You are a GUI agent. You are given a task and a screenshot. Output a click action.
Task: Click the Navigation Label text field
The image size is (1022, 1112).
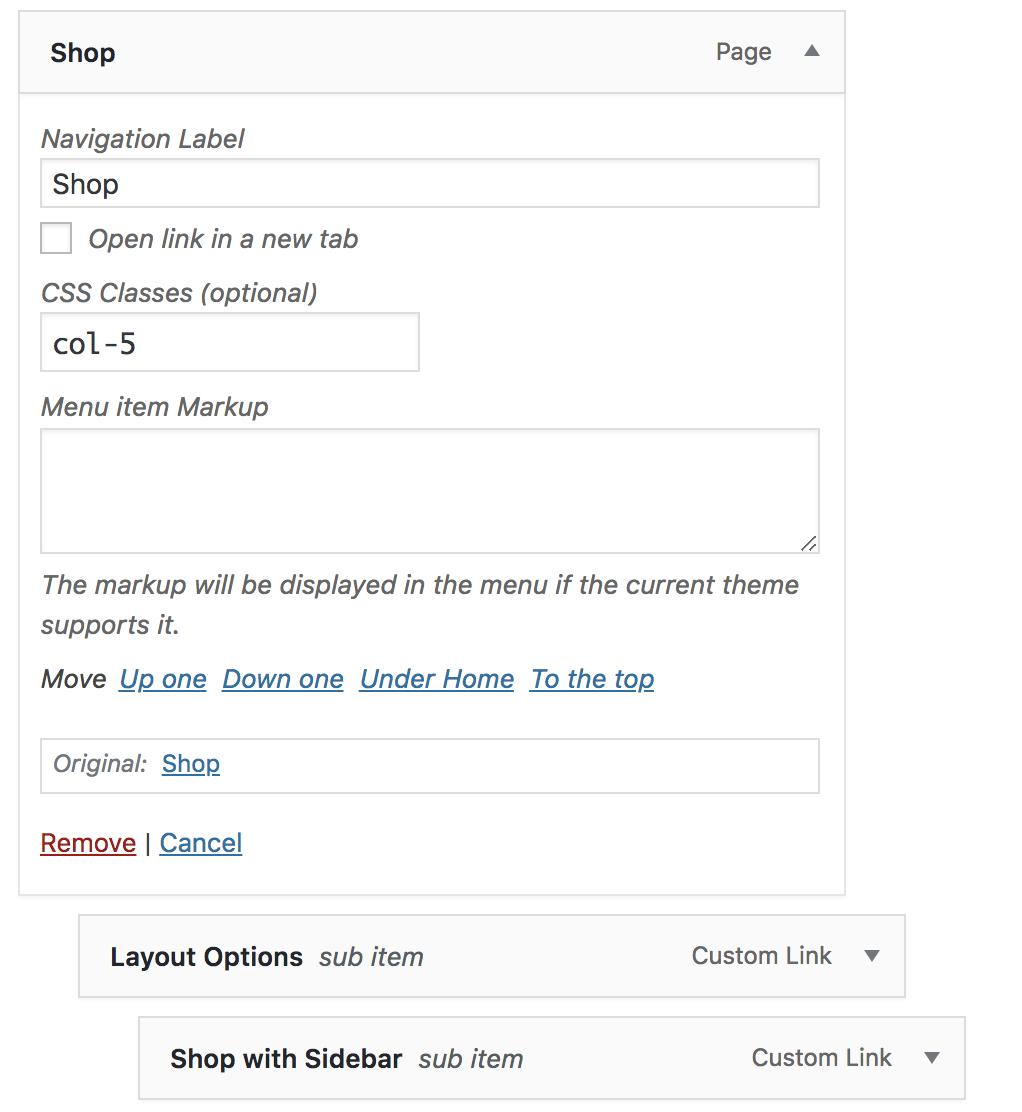pyautogui.click(x=430, y=184)
